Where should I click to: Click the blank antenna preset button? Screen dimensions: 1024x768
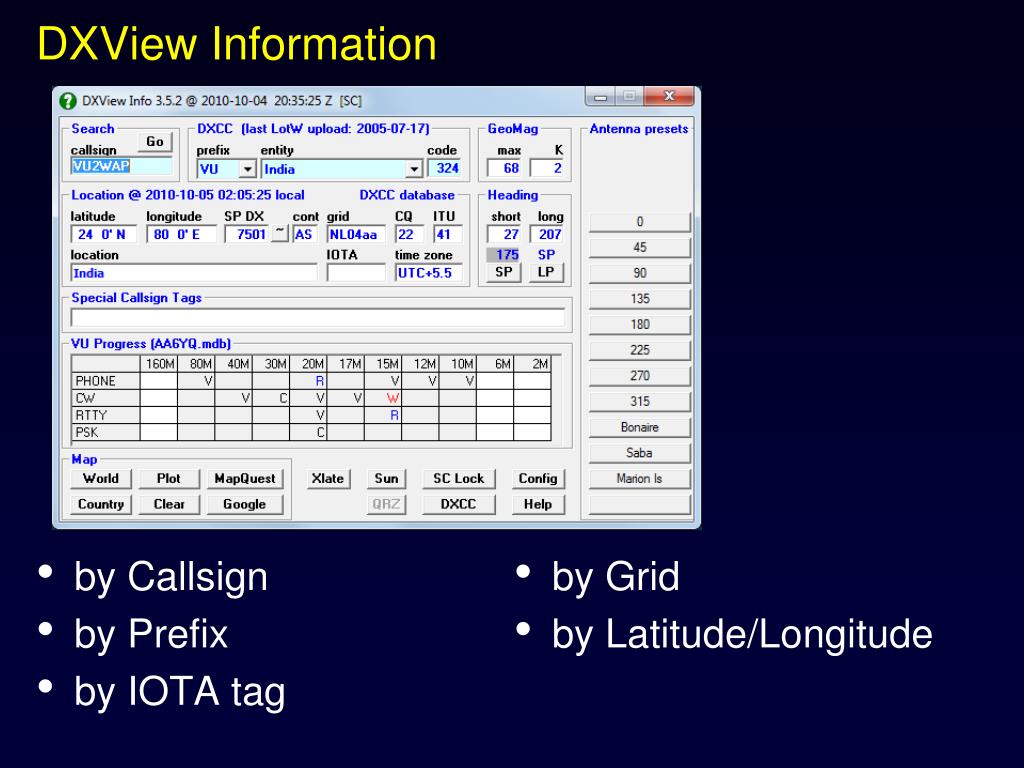click(x=639, y=504)
